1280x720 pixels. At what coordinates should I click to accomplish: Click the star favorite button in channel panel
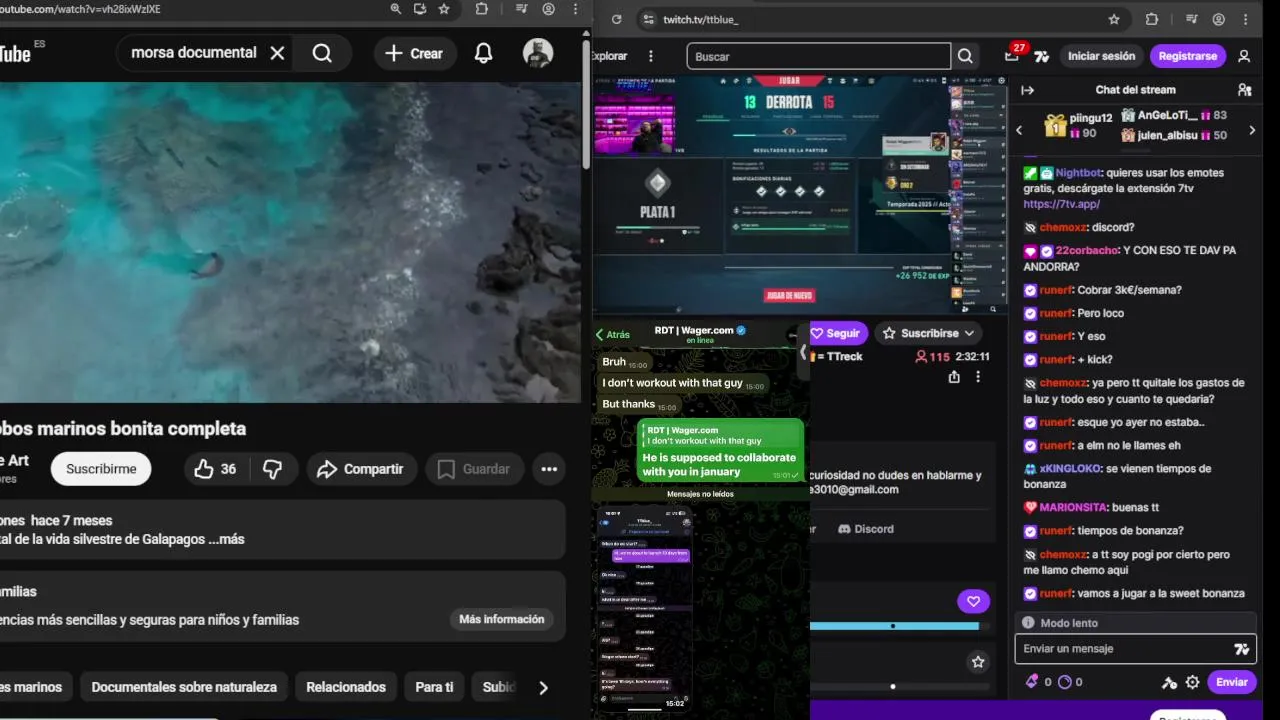pyautogui.click(x=978, y=661)
